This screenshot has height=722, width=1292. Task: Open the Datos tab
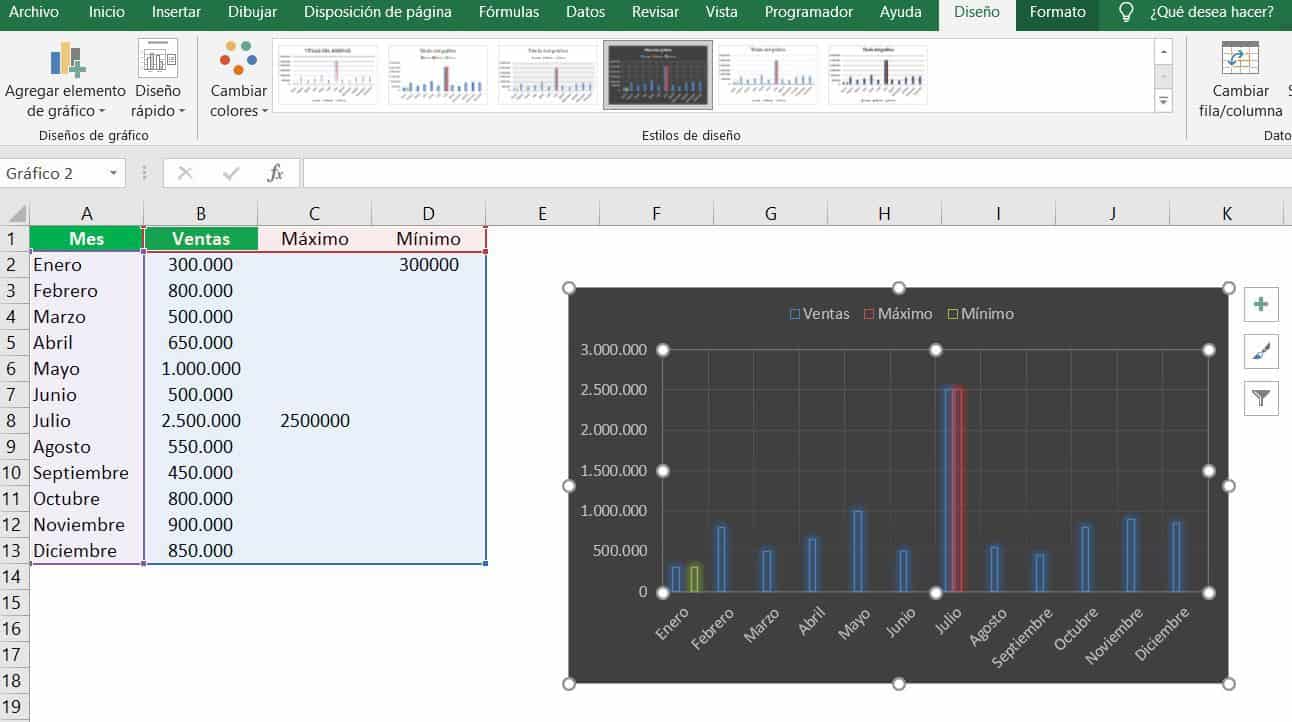pyautogui.click(x=585, y=12)
